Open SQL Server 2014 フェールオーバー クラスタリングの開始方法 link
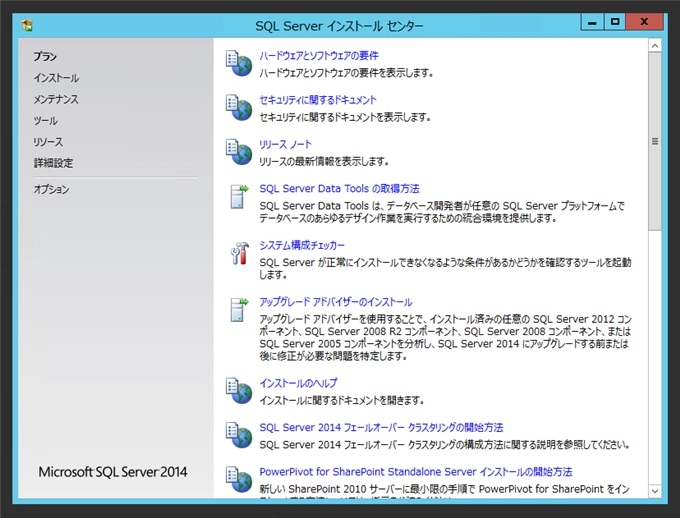The image size is (680, 518). pyautogui.click(x=381, y=427)
